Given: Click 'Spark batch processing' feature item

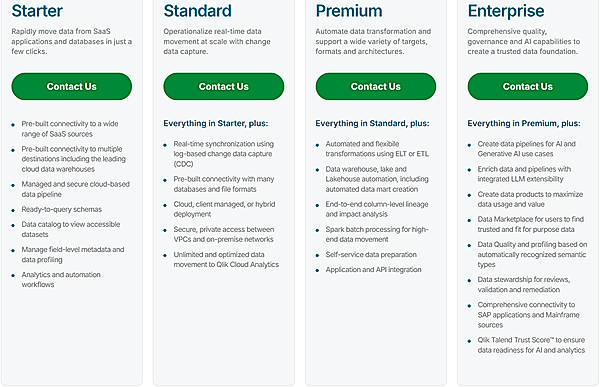Looking at the screenshot, I should (x=377, y=234).
